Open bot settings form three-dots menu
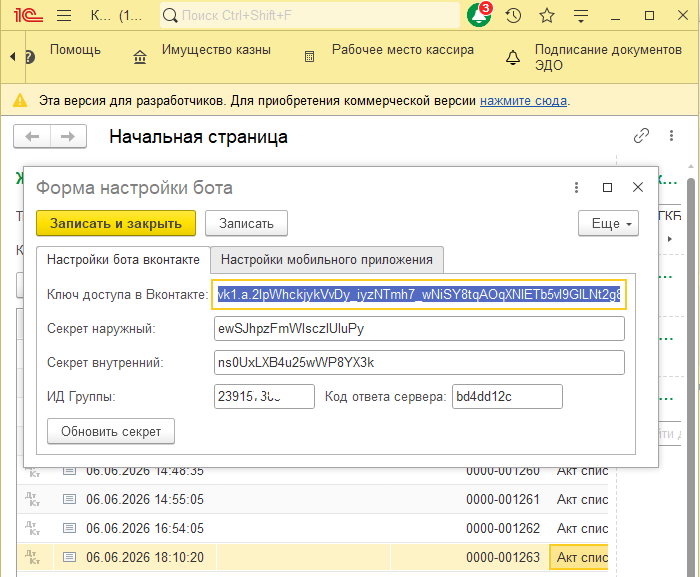700x577 pixels. click(x=576, y=188)
